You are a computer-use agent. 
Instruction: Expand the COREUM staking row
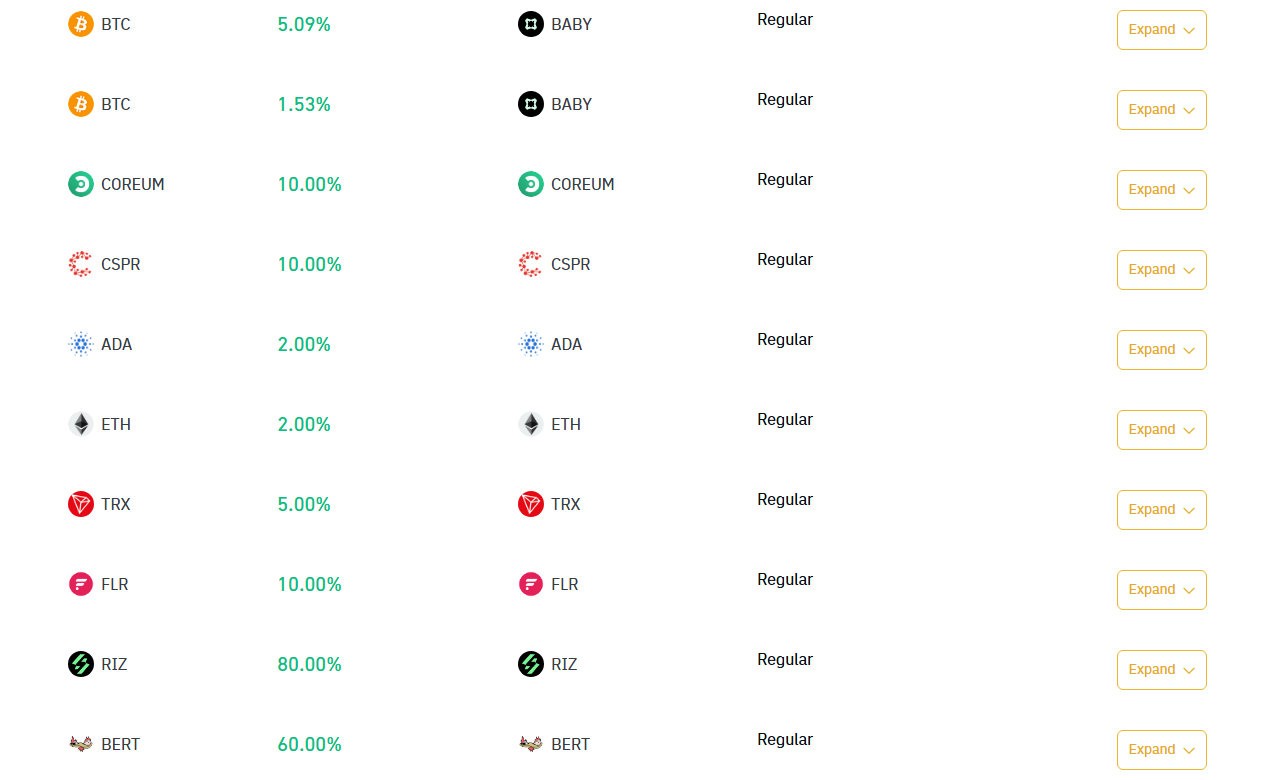coord(1162,190)
